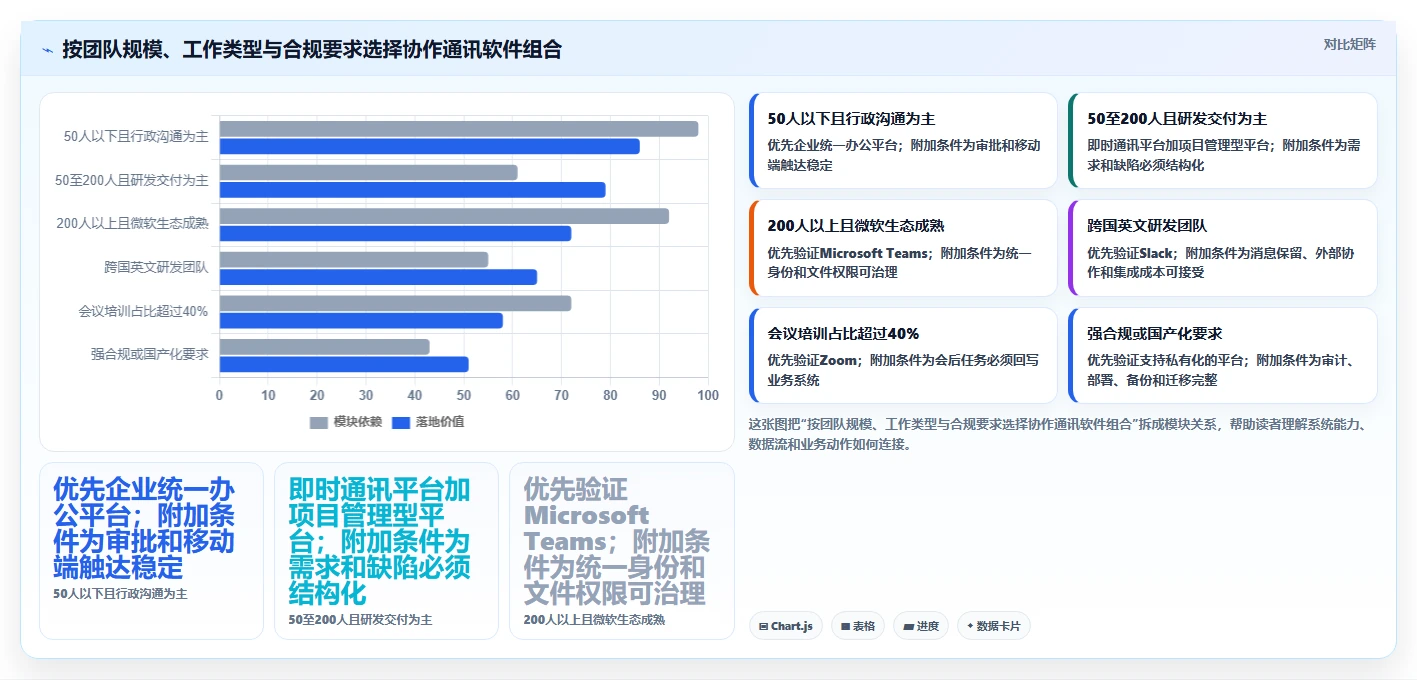The image size is (1417, 680).
Task: Click the y-axis label 跨国英文研发团队
Action: point(156,267)
